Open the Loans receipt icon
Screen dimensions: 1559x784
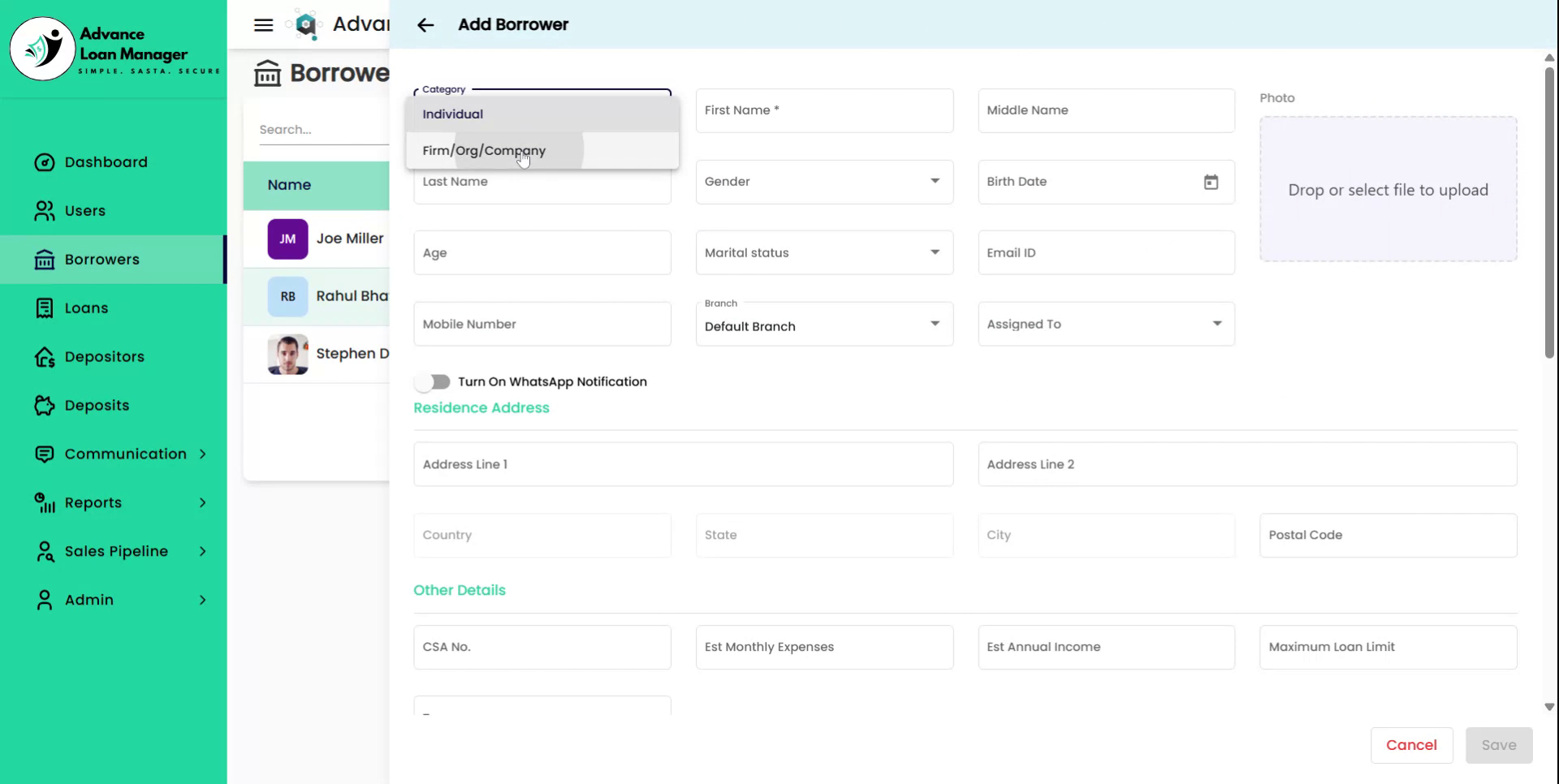click(x=45, y=308)
